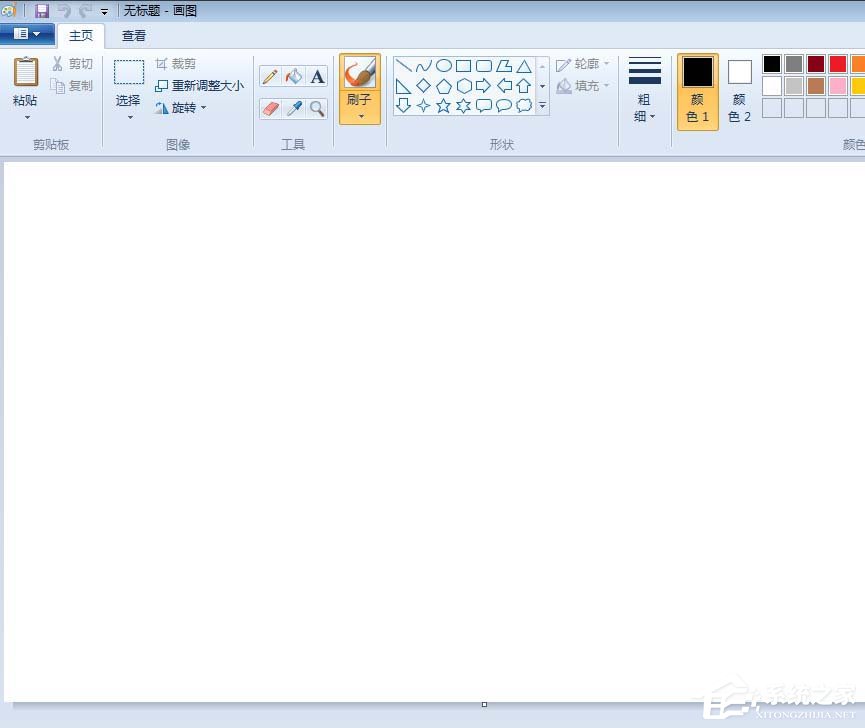
Task: Choose the Down arrow shape
Action: 403,105
